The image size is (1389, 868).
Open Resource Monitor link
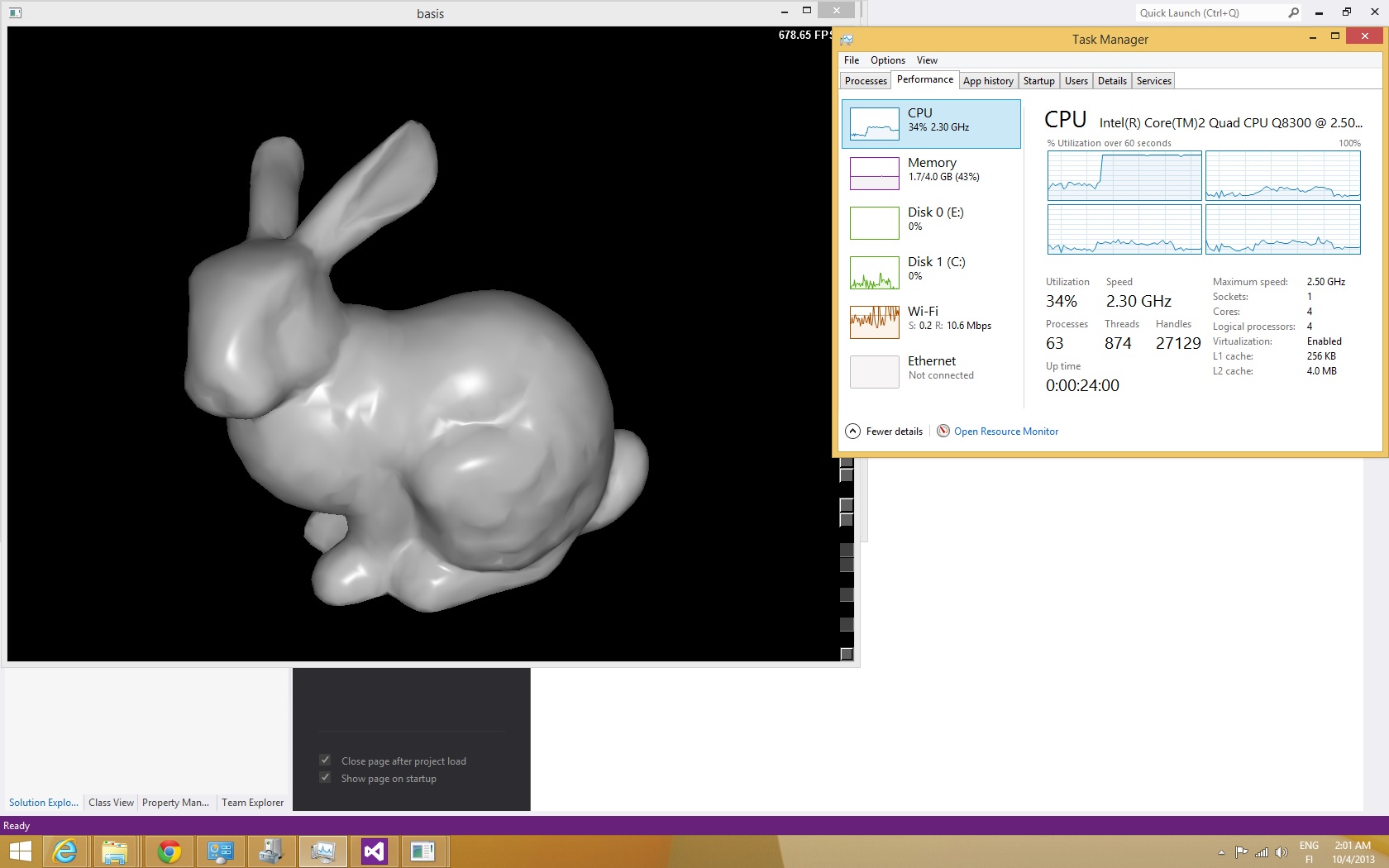[1006, 432]
